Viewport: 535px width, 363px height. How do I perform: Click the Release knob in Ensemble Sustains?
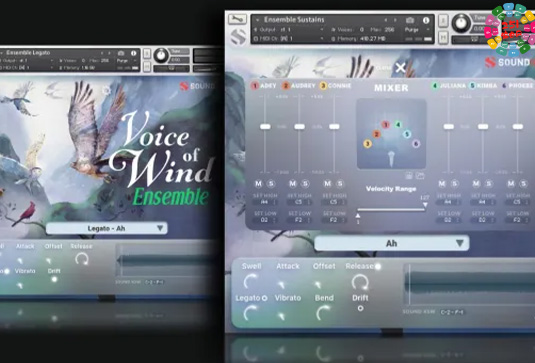tap(360, 282)
